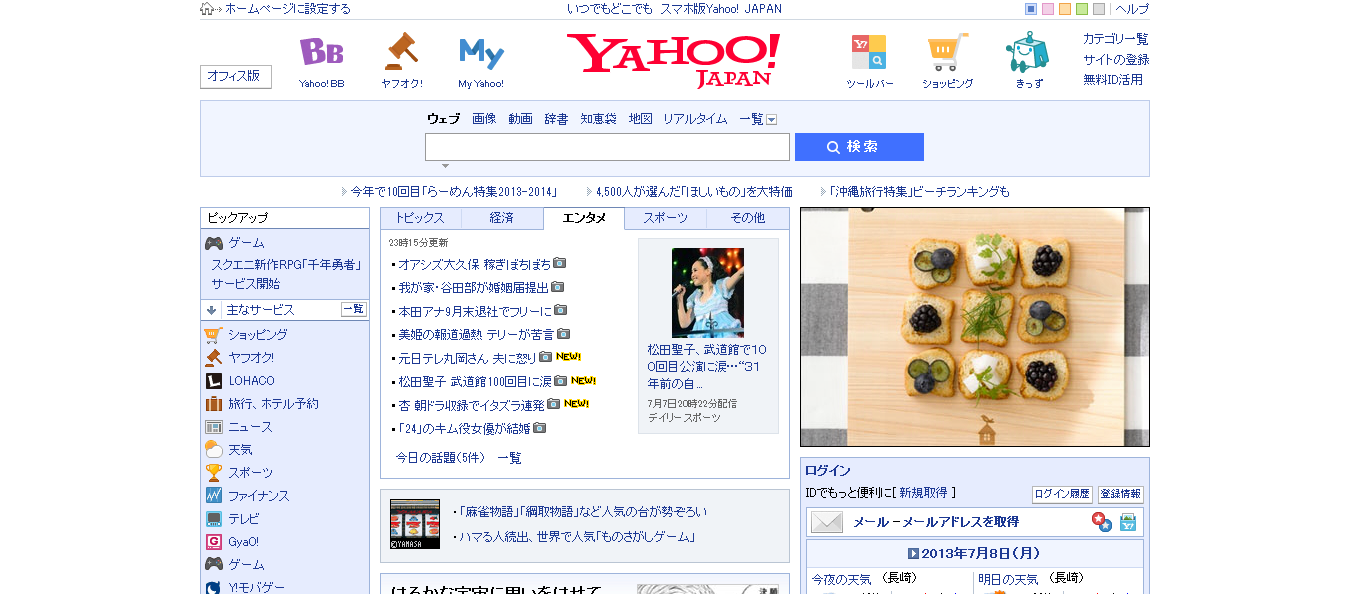Click the スポーツ trophy icon
This screenshot has height=594, width=1349.
point(213,473)
